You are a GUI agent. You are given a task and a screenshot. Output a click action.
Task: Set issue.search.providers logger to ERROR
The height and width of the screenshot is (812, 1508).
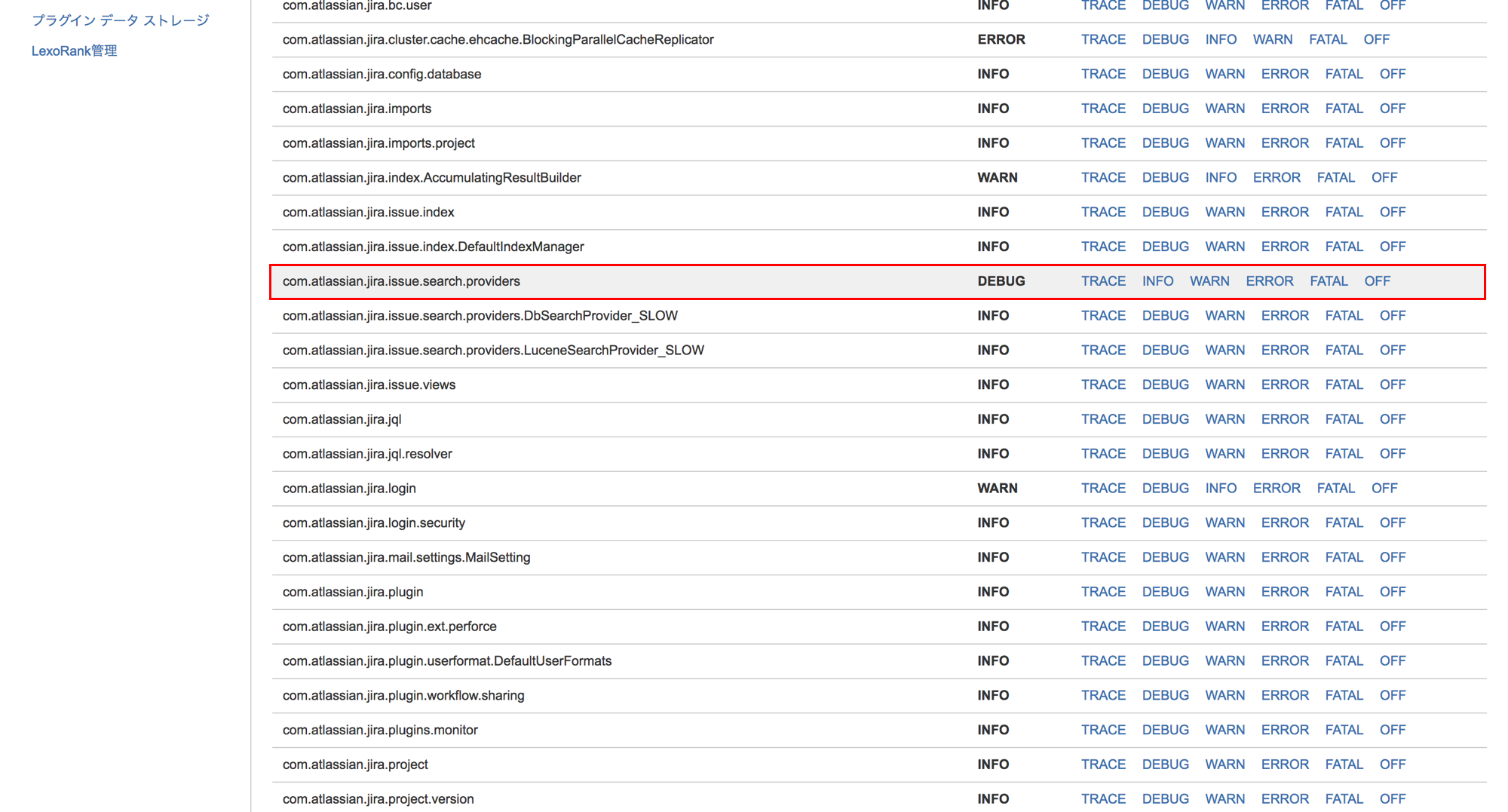coord(1269,281)
